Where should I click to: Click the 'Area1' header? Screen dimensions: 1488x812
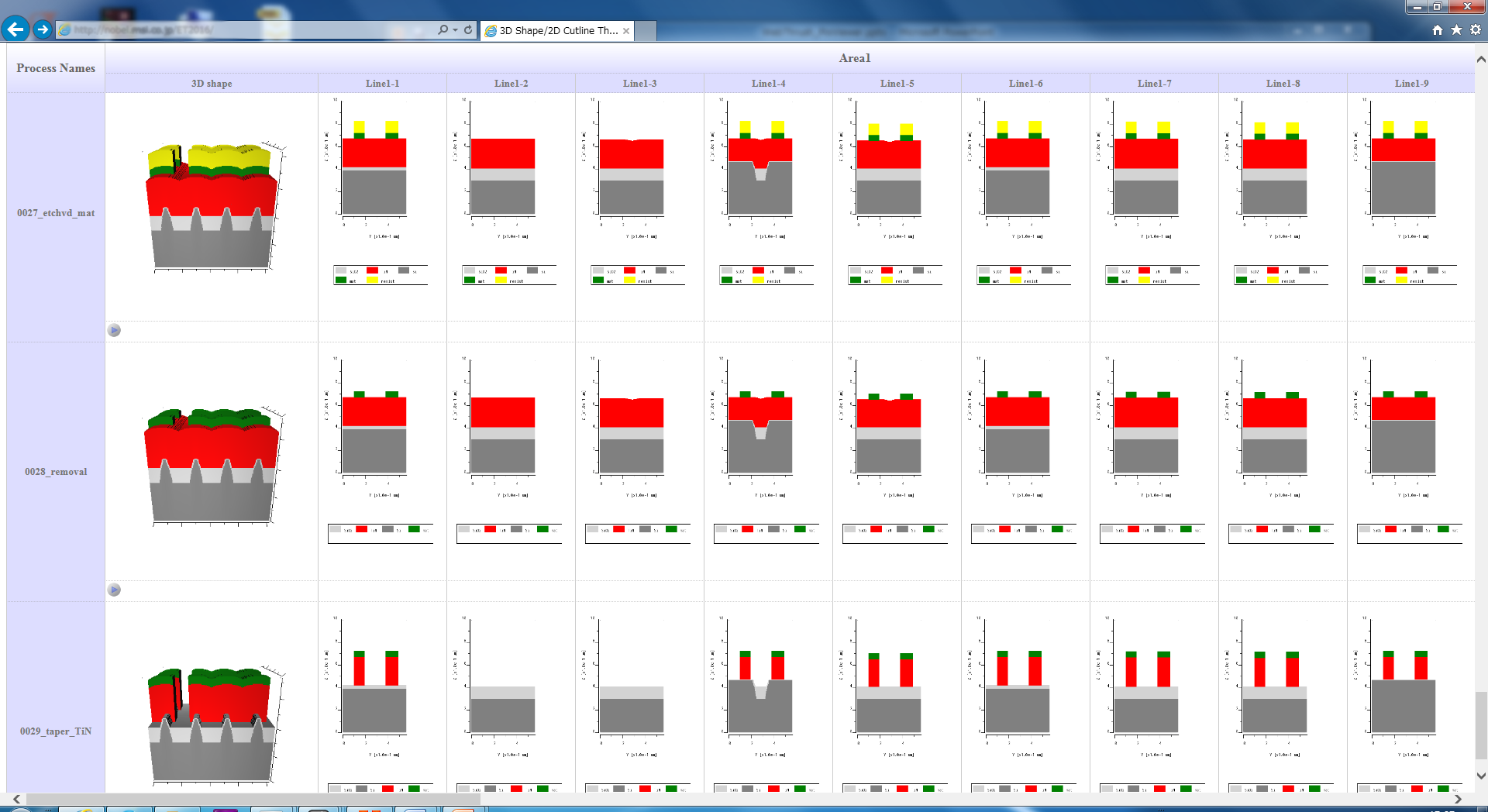point(855,58)
